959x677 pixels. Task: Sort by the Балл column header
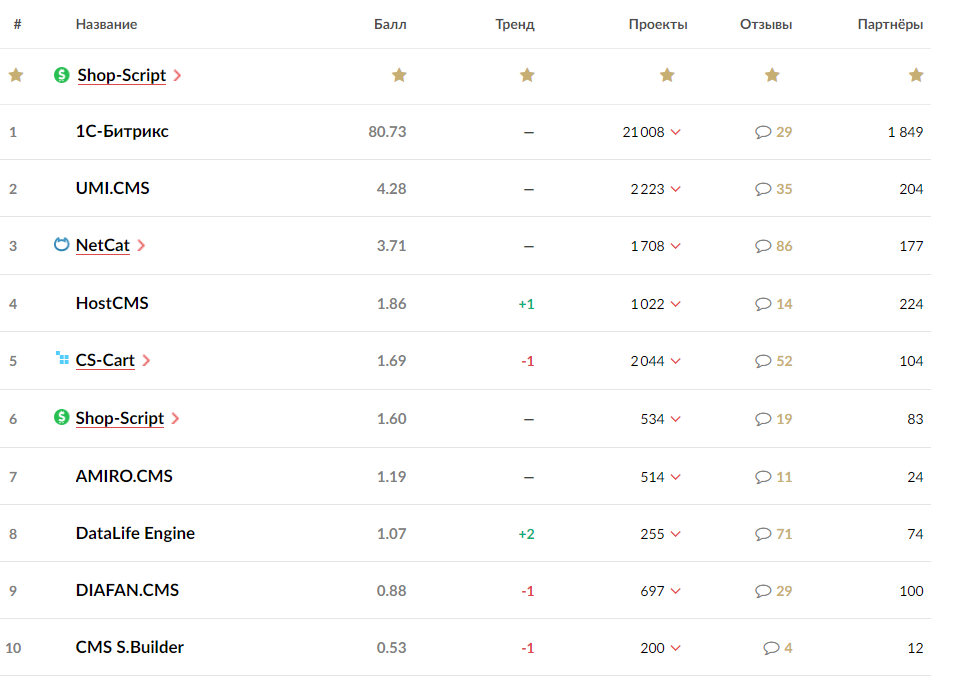(x=390, y=24)
